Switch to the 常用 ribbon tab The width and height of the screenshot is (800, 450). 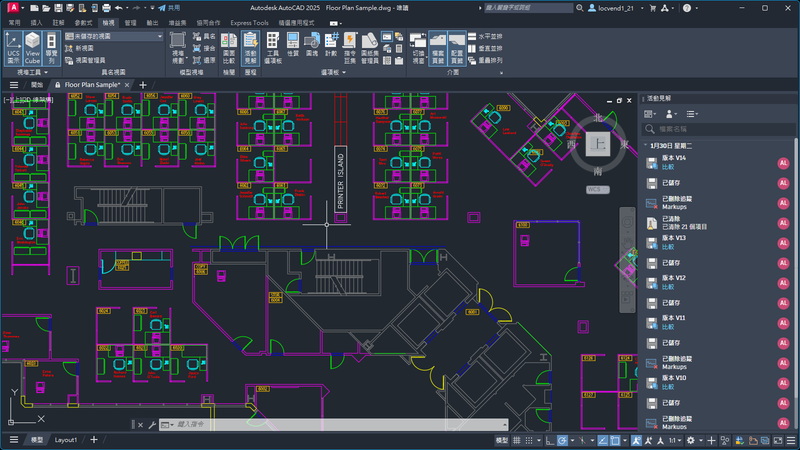pyautogui.click(x=14, y=22)
